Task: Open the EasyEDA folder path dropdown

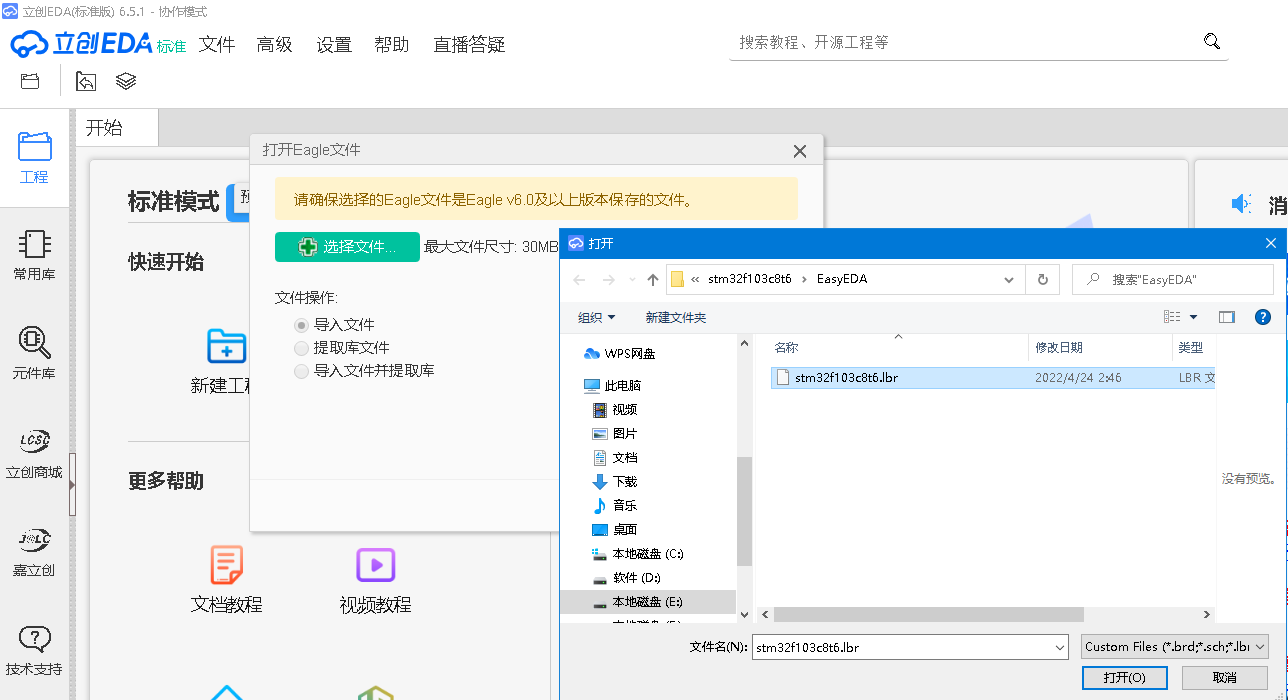Action: tap(1008, 279)
